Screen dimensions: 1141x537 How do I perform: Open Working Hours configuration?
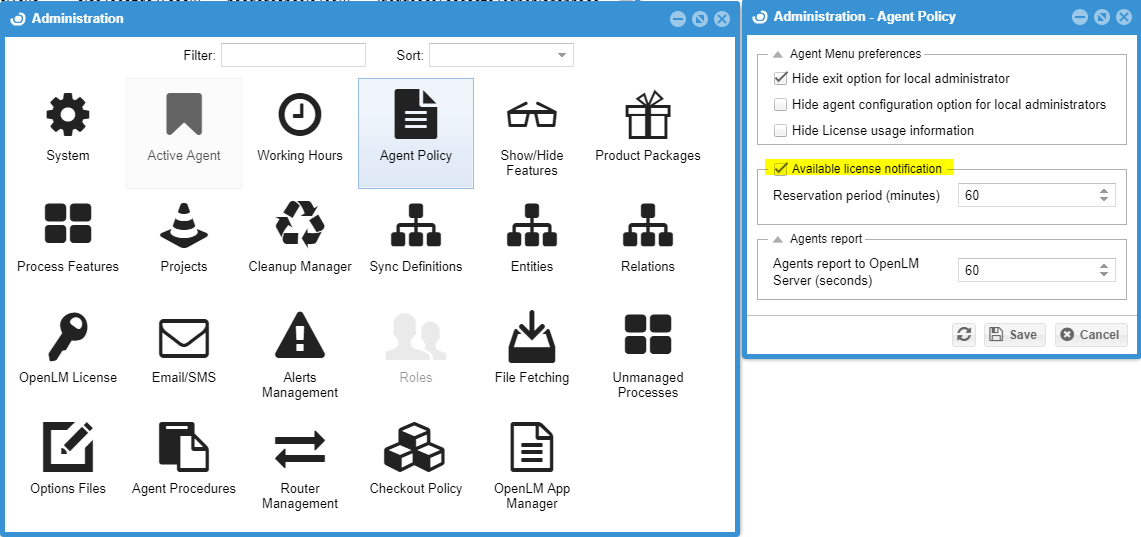pyautogui.click(x=300, y=117)
